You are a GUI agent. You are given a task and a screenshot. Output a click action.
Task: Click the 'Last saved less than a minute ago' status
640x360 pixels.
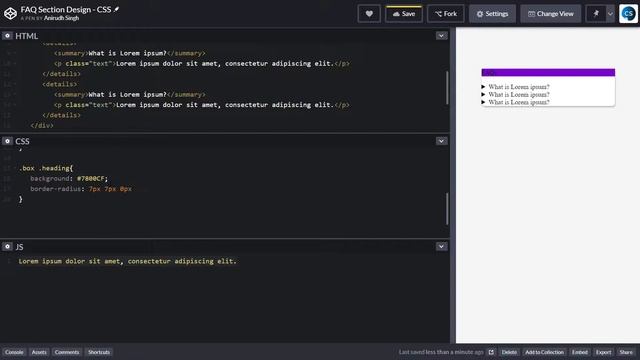[x=441, y=352]
